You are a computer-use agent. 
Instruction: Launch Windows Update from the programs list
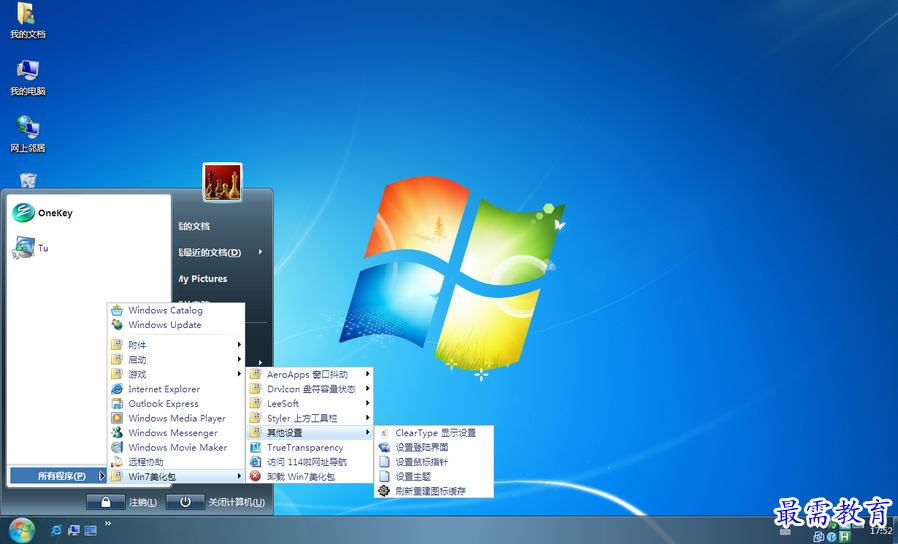point(176,325)
